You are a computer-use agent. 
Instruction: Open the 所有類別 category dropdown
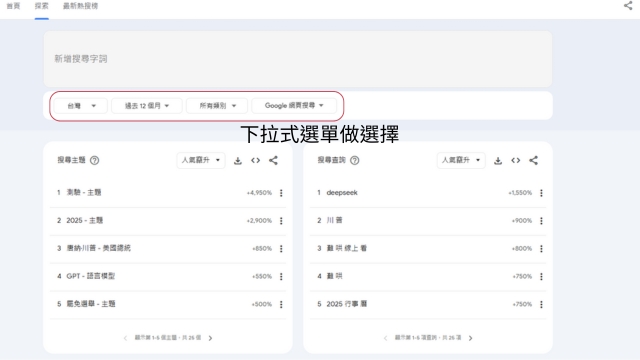(x=217, y=106)
